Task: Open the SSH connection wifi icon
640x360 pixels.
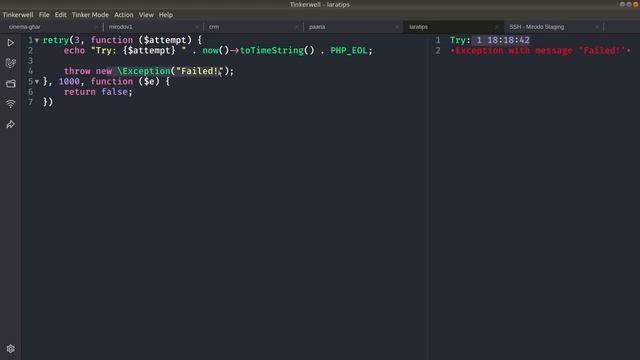Action: click(11, 104)
